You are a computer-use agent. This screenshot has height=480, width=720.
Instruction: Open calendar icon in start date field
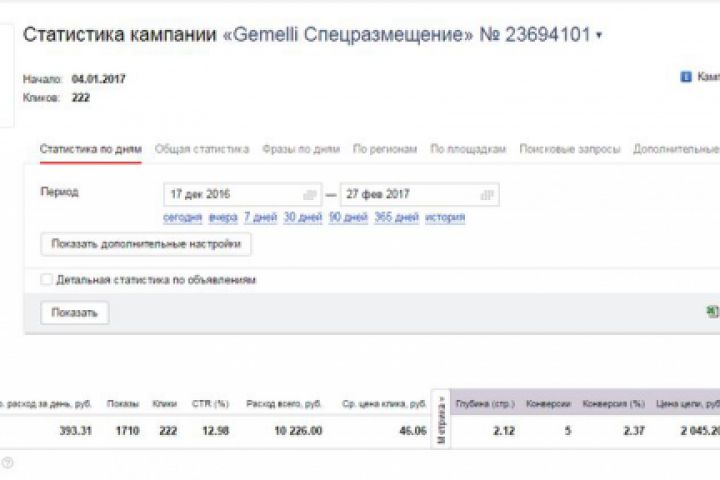pos(310,195)
